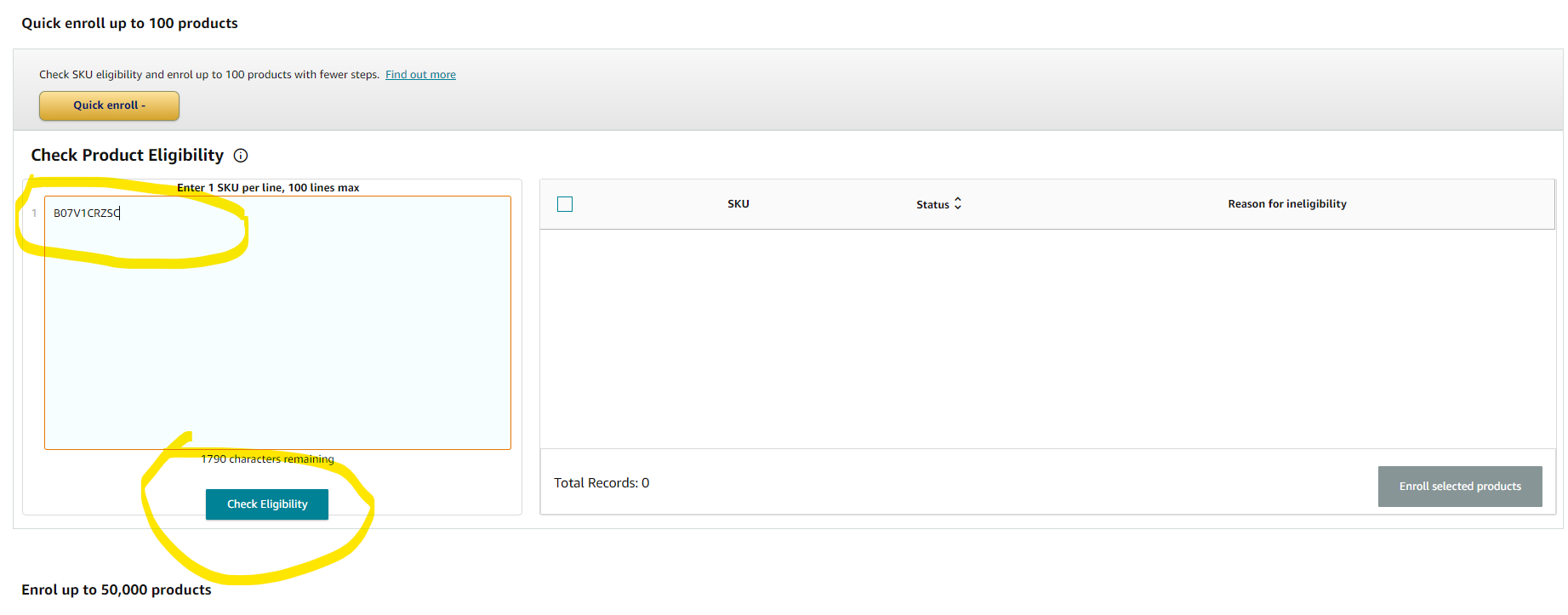Click the SKU column header
Screen dimensions: 1568x615
tap(738, 204)
